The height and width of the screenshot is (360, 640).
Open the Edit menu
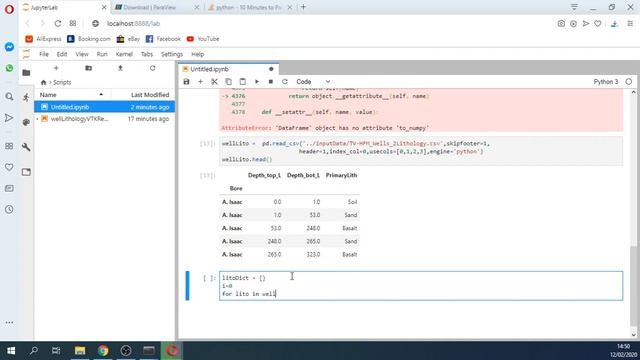[62, 54]
